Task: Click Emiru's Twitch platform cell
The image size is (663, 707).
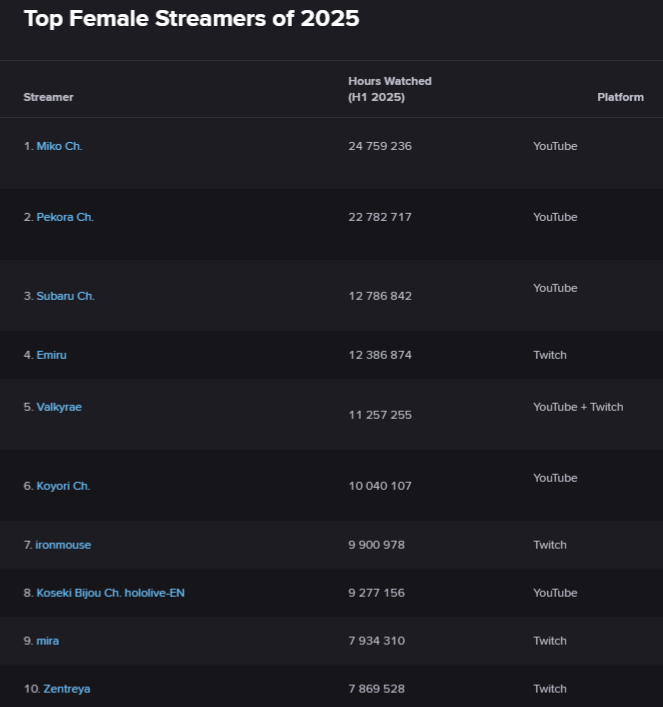Action: pos(550,355)
